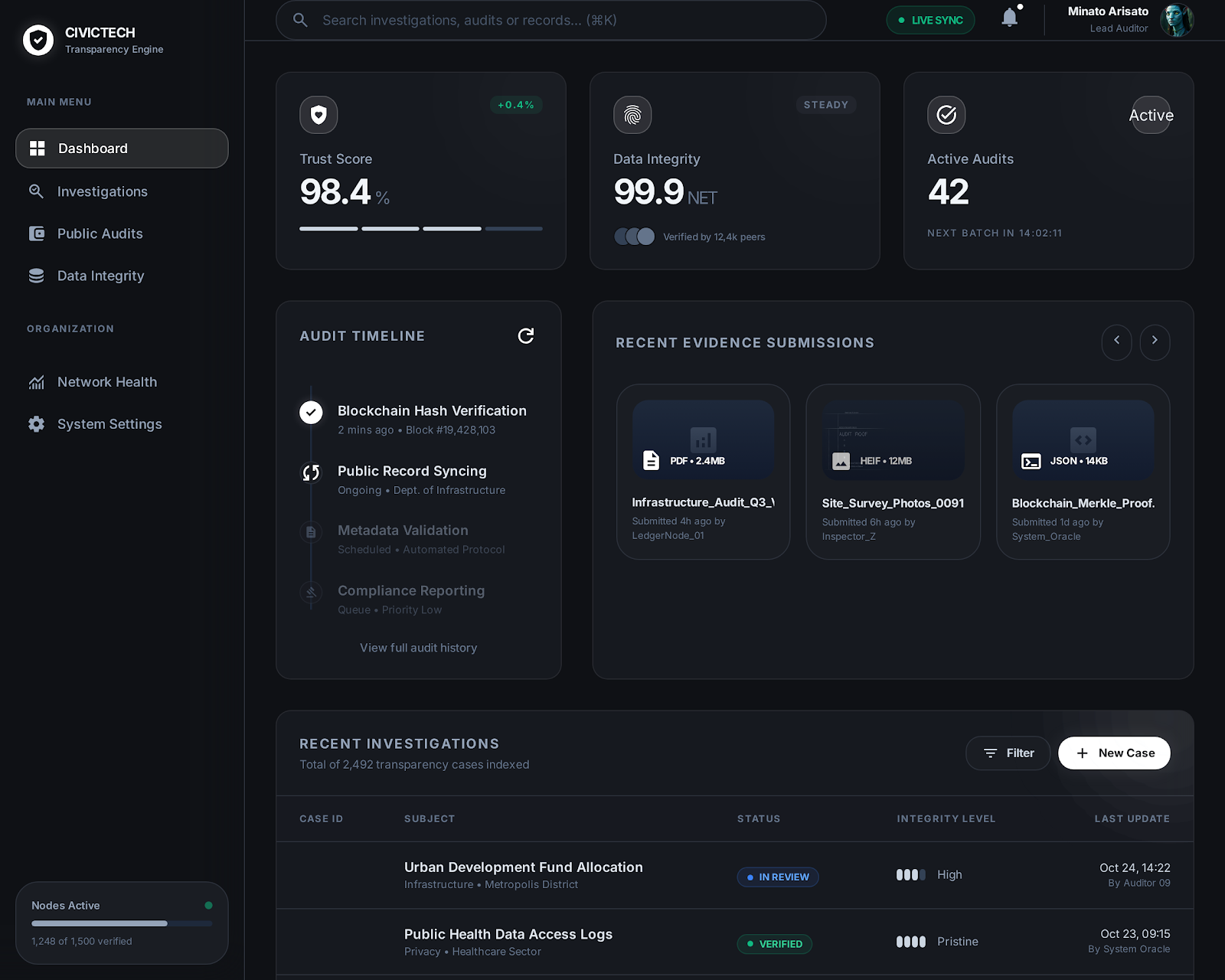Image resolution: width=1225 pixels, height=980 pixels.
Task: Click the Blockchain Hash Verification check icon
Action: coord(311,413)
